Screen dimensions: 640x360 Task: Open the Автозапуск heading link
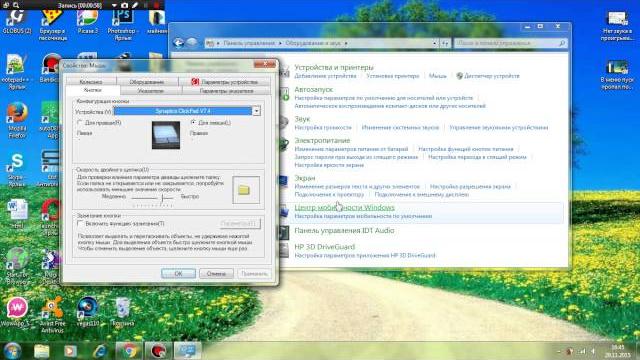[313, 89]
